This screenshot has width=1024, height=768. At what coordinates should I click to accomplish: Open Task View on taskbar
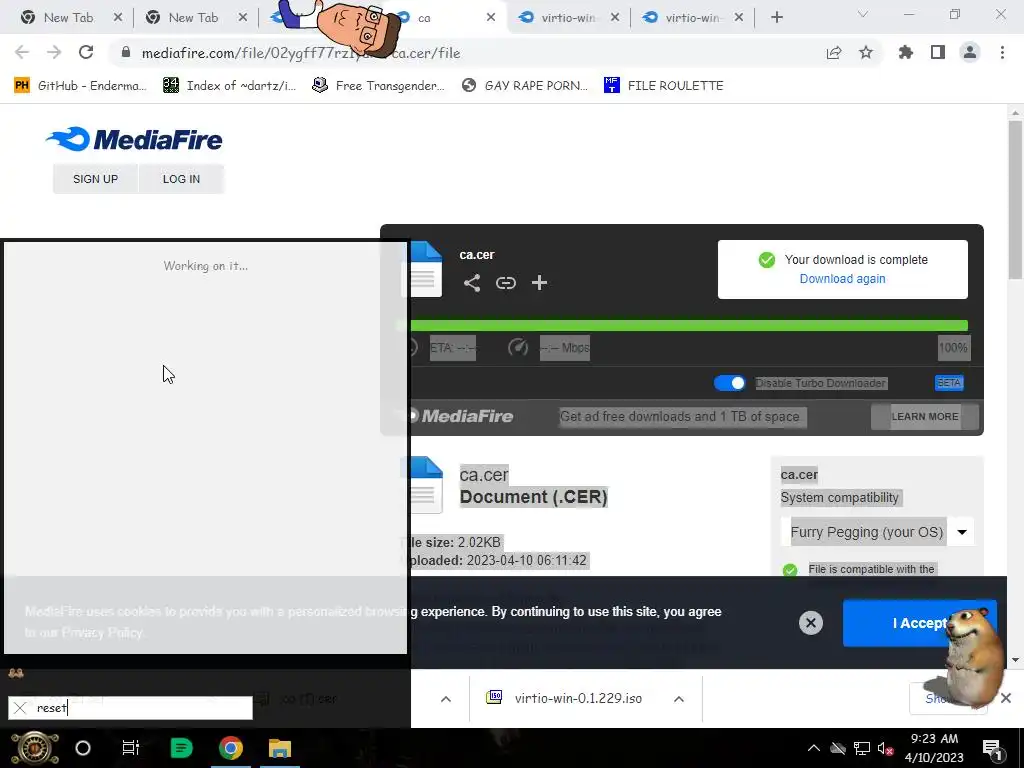[x=131, y=748]
